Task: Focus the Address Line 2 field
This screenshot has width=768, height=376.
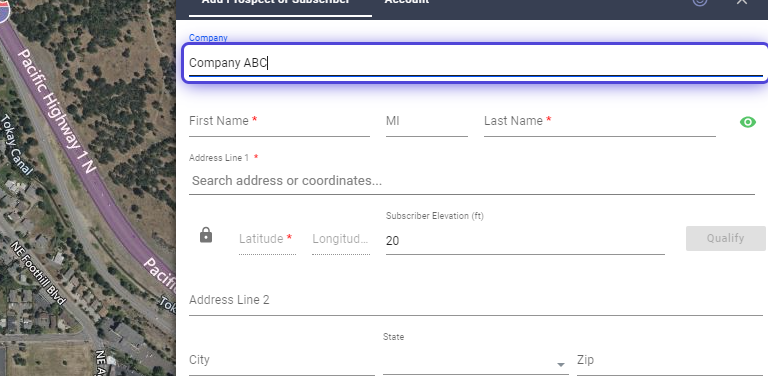Action: 476,300
